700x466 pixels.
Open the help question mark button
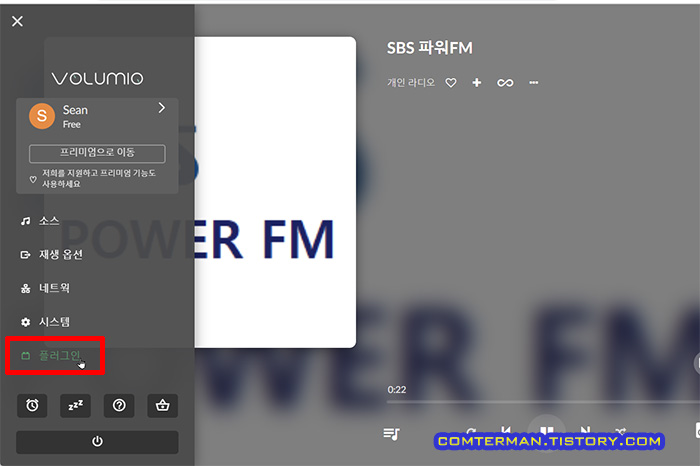click(119, 405)
